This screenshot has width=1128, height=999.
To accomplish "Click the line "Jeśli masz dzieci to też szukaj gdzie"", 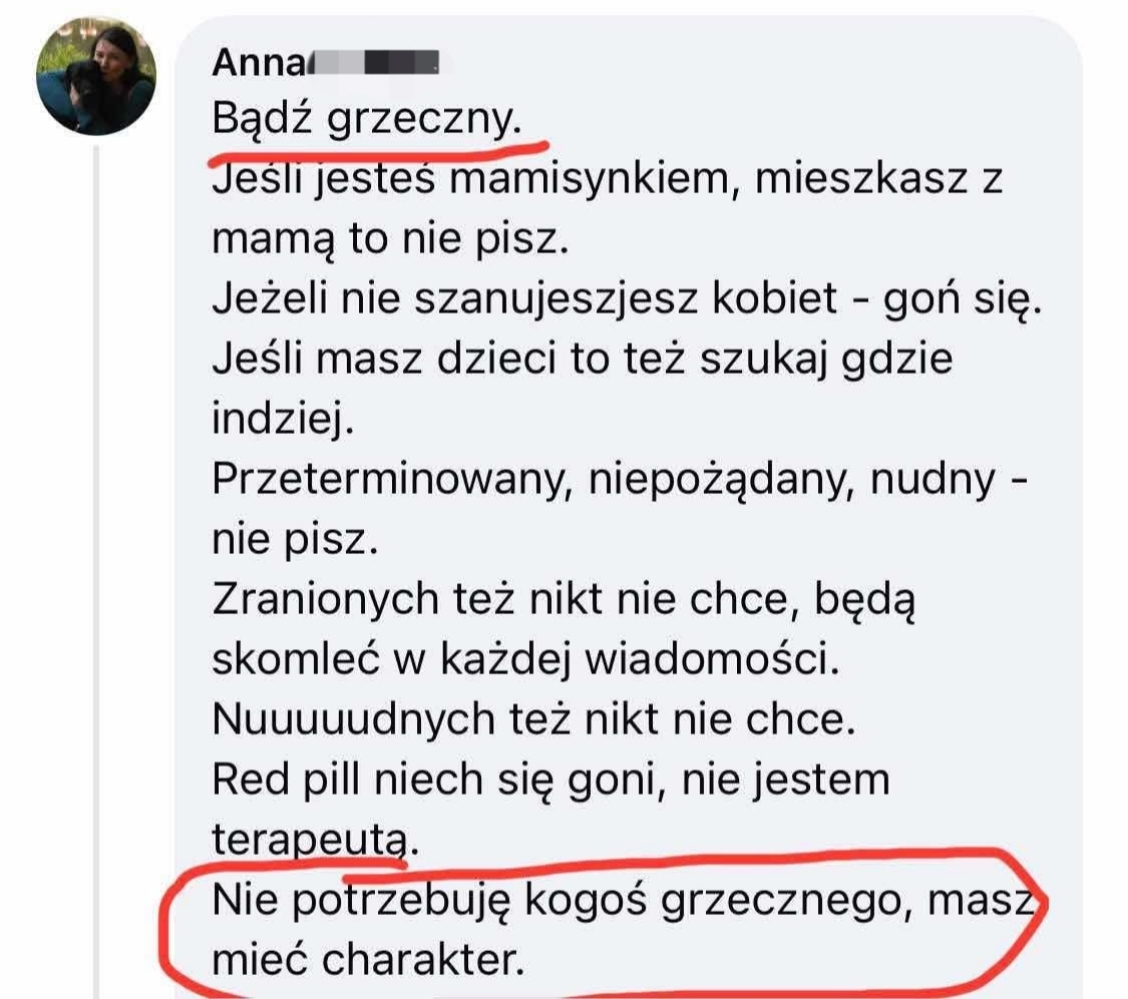I will tap(583, 359).
